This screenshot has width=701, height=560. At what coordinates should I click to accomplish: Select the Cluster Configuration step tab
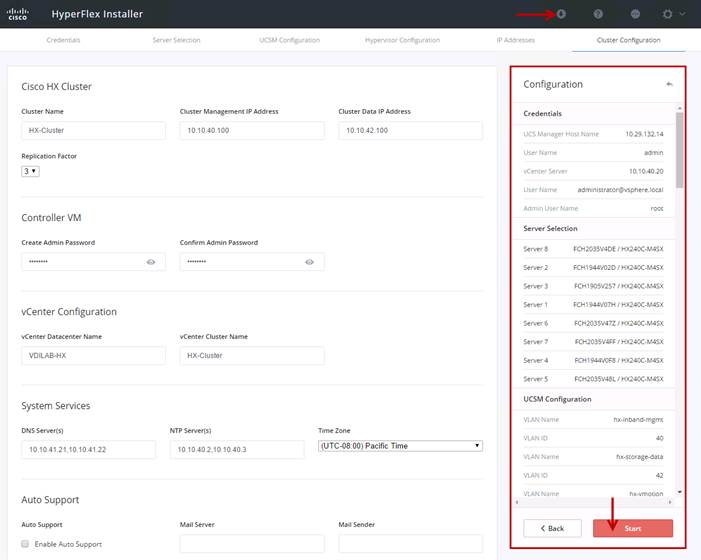(x=629, y=40)
